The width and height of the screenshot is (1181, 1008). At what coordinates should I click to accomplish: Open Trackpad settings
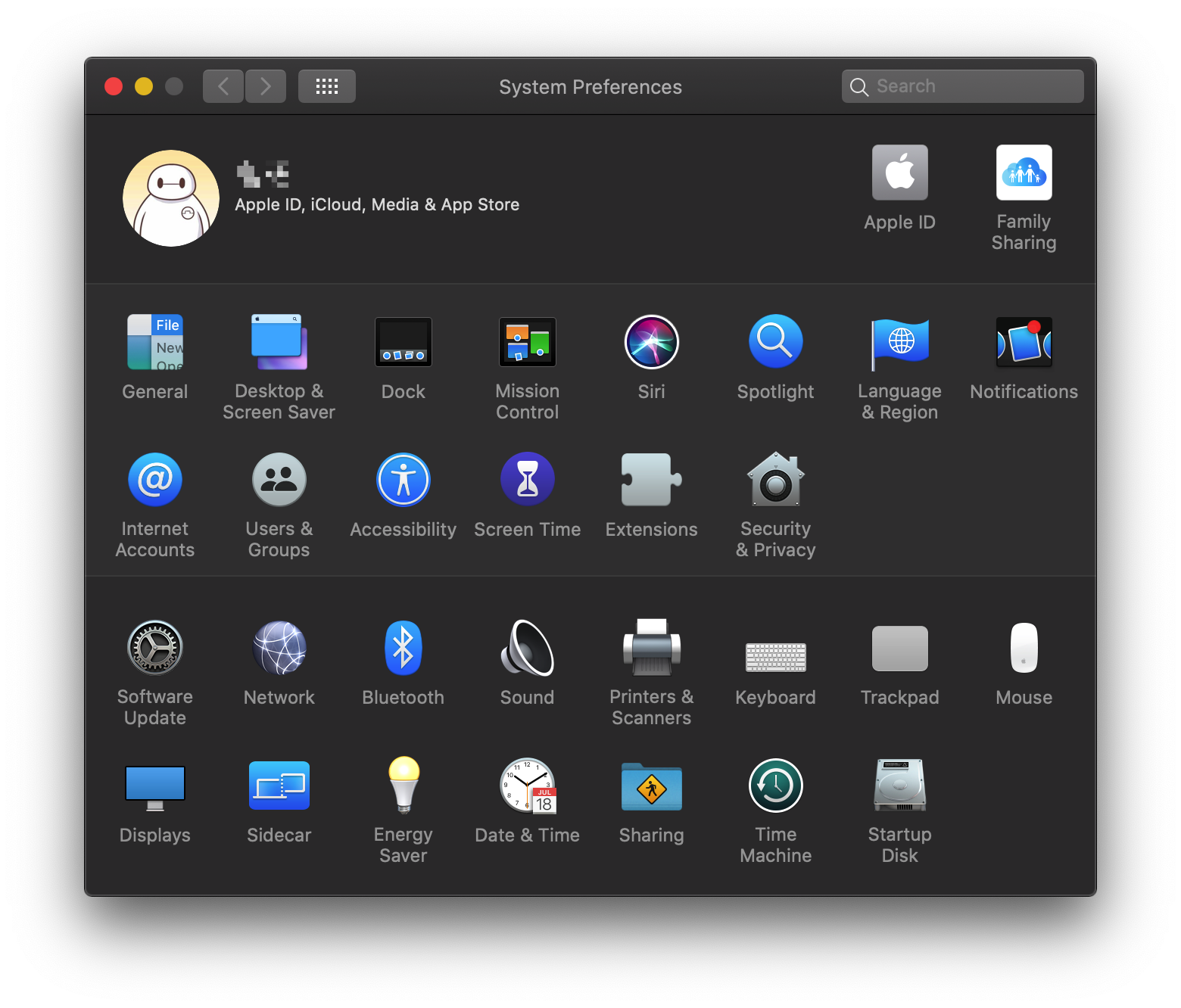click(900, 649)
